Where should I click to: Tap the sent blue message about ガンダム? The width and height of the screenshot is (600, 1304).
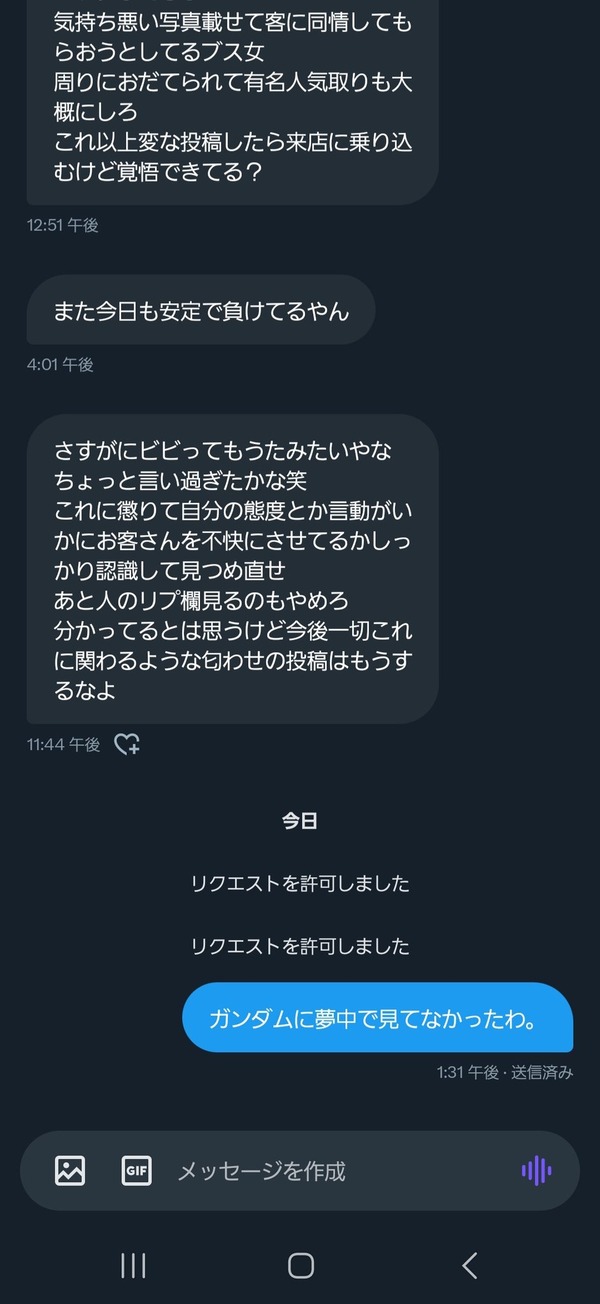pos(377,1018)
